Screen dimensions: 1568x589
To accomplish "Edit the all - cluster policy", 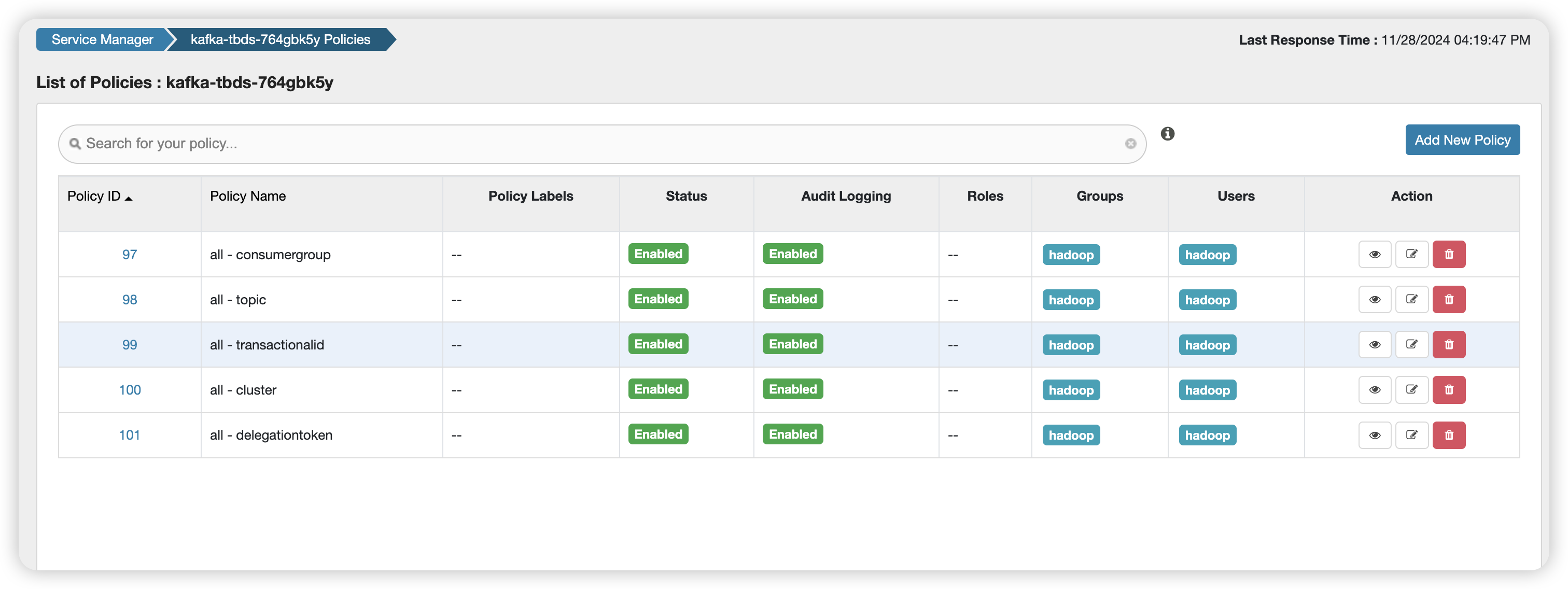I will coord(1411,389).
